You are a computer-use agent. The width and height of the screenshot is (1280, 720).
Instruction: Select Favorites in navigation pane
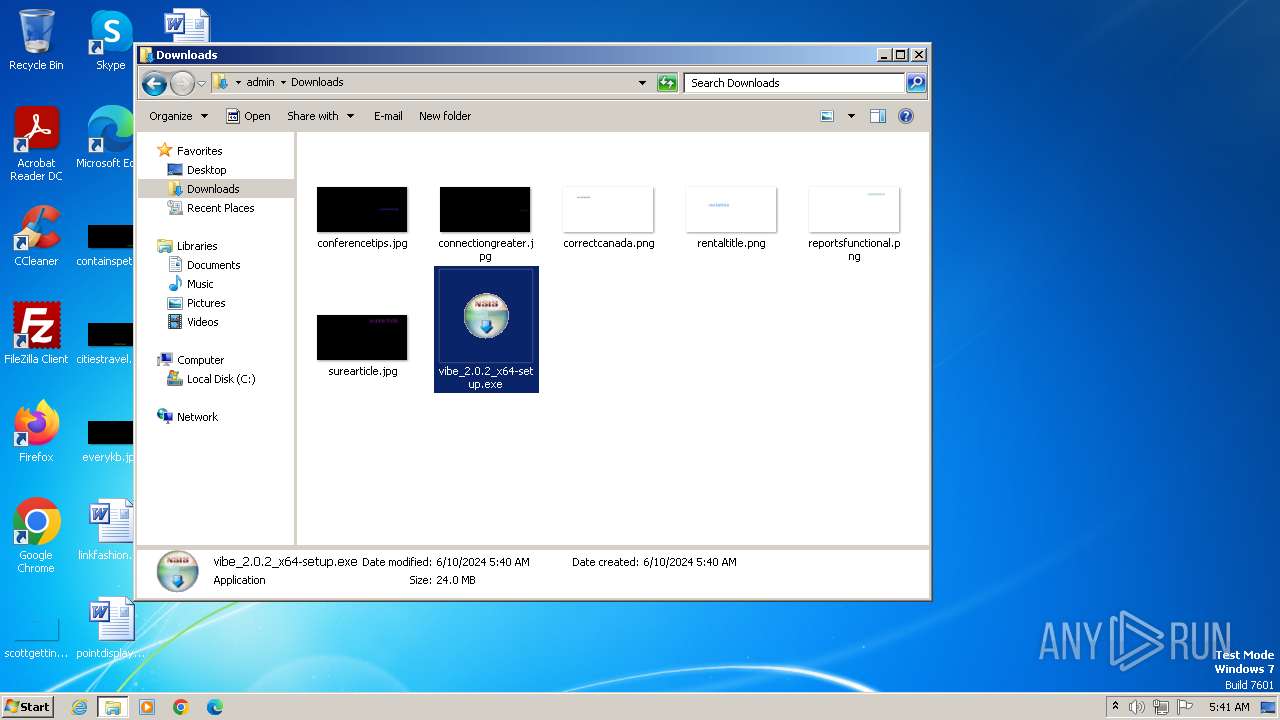click(199, 151)
